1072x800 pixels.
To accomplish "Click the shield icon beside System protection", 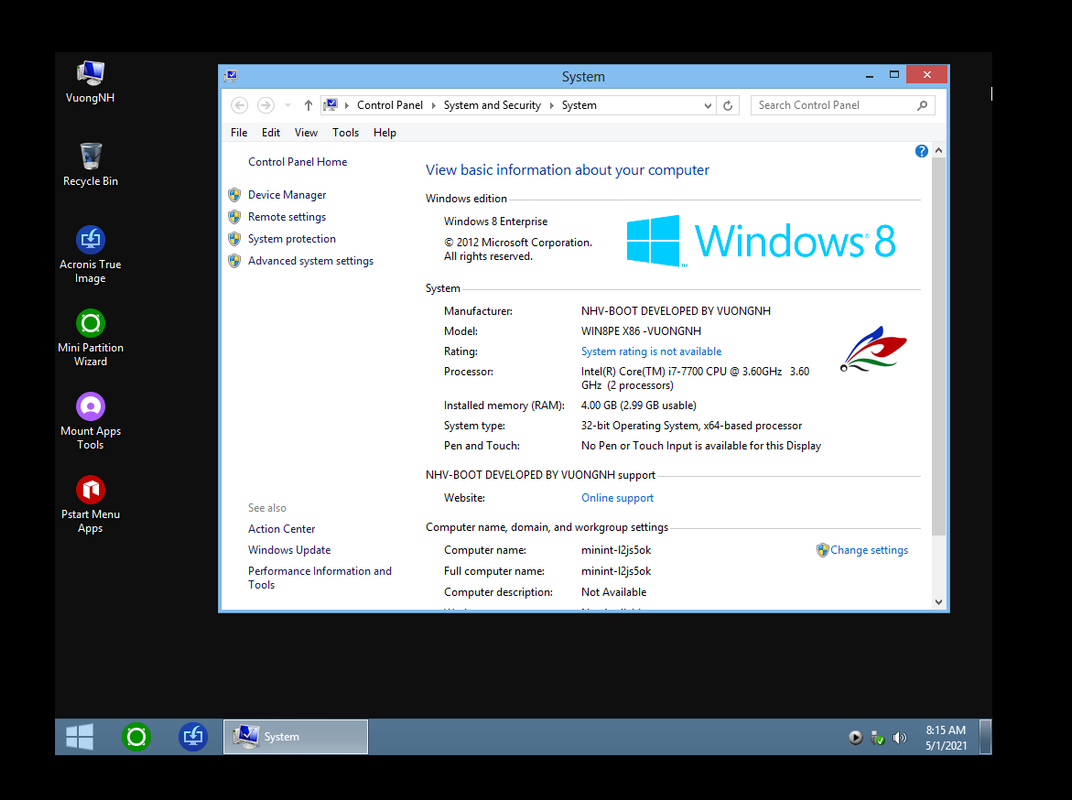I will click(x=234, y=239).
